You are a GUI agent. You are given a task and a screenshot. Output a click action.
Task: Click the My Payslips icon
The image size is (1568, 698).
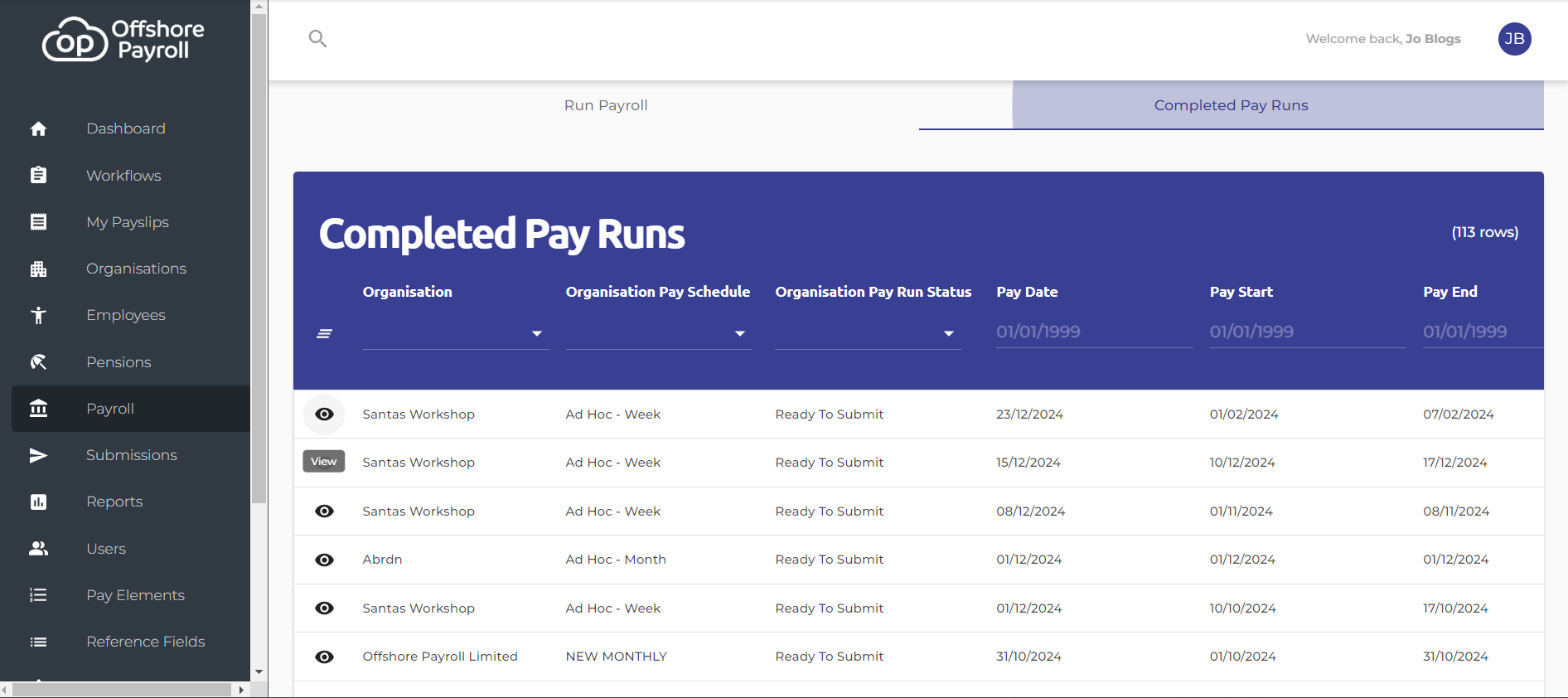click(38, 221)
